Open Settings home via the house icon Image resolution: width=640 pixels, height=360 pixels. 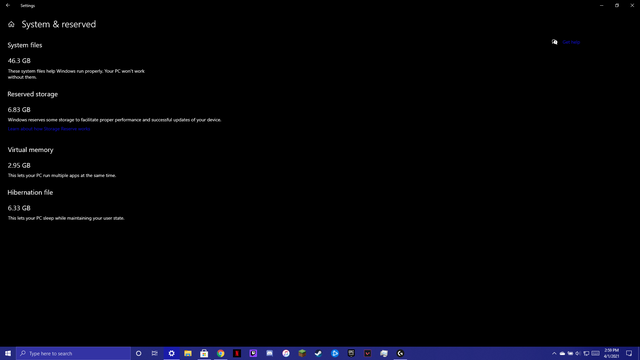pyautogui.click(x=11, y=24)
